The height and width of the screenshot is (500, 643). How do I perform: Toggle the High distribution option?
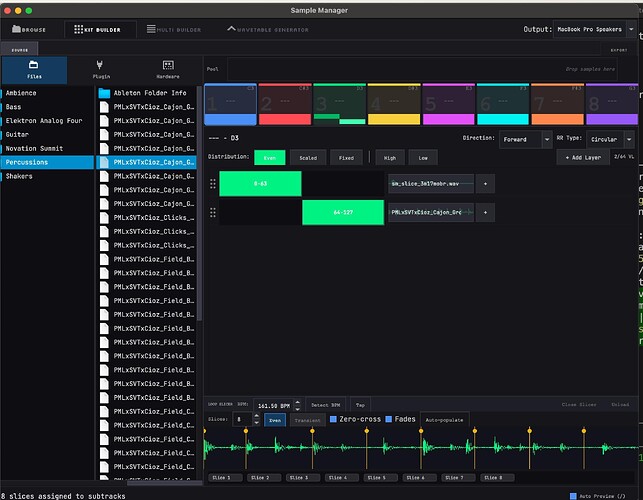pyautogui.click(x=390, y=158)
